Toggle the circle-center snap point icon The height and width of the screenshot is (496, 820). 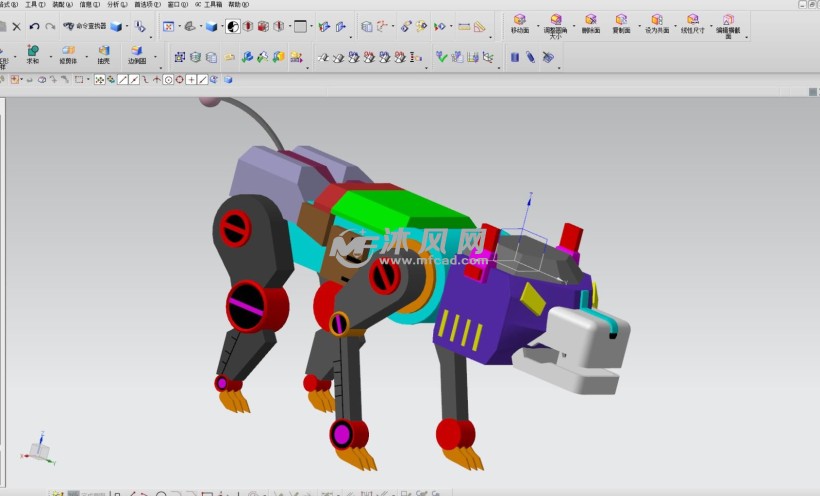point(167,79)
